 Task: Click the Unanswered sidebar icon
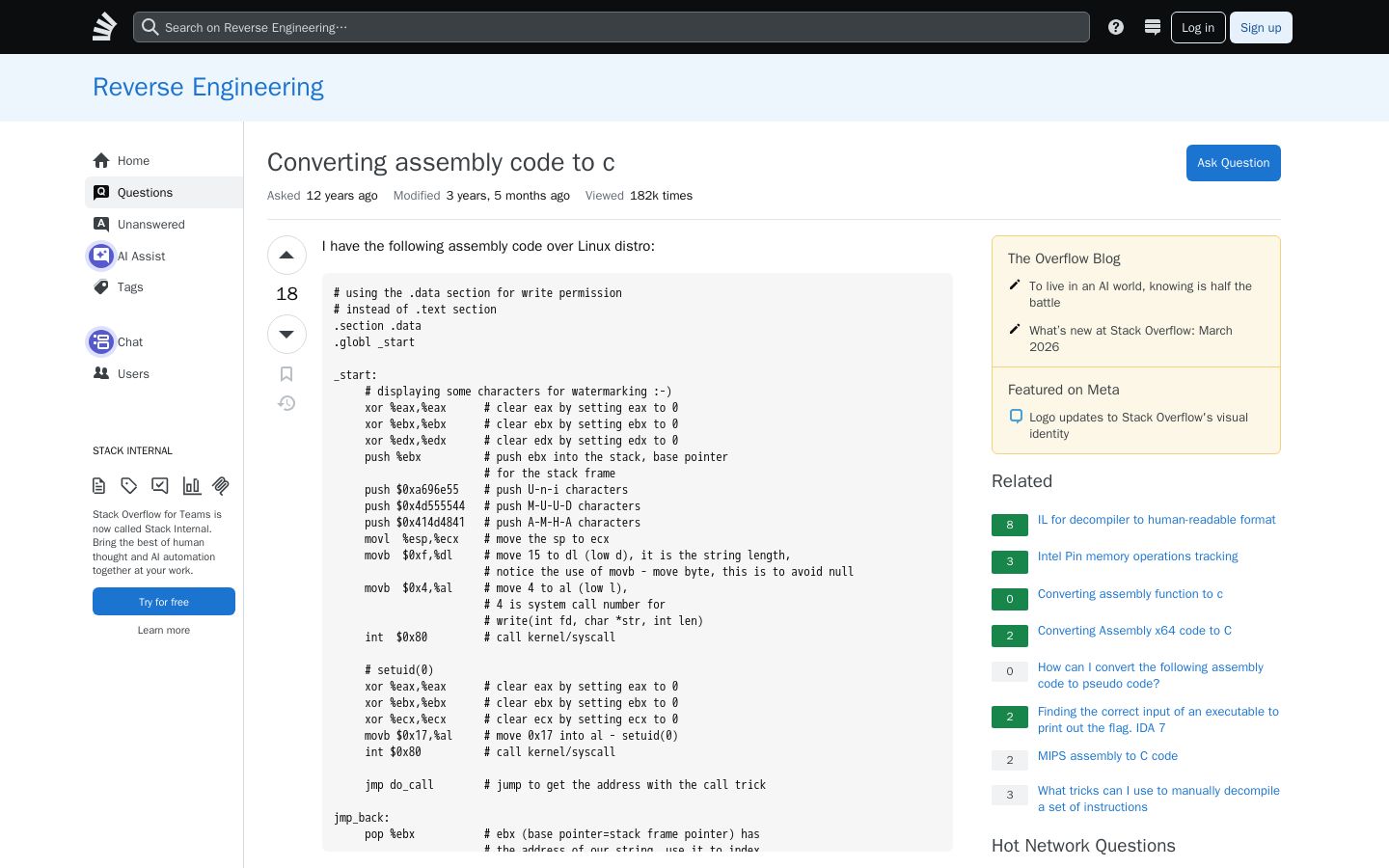point(101,224)
